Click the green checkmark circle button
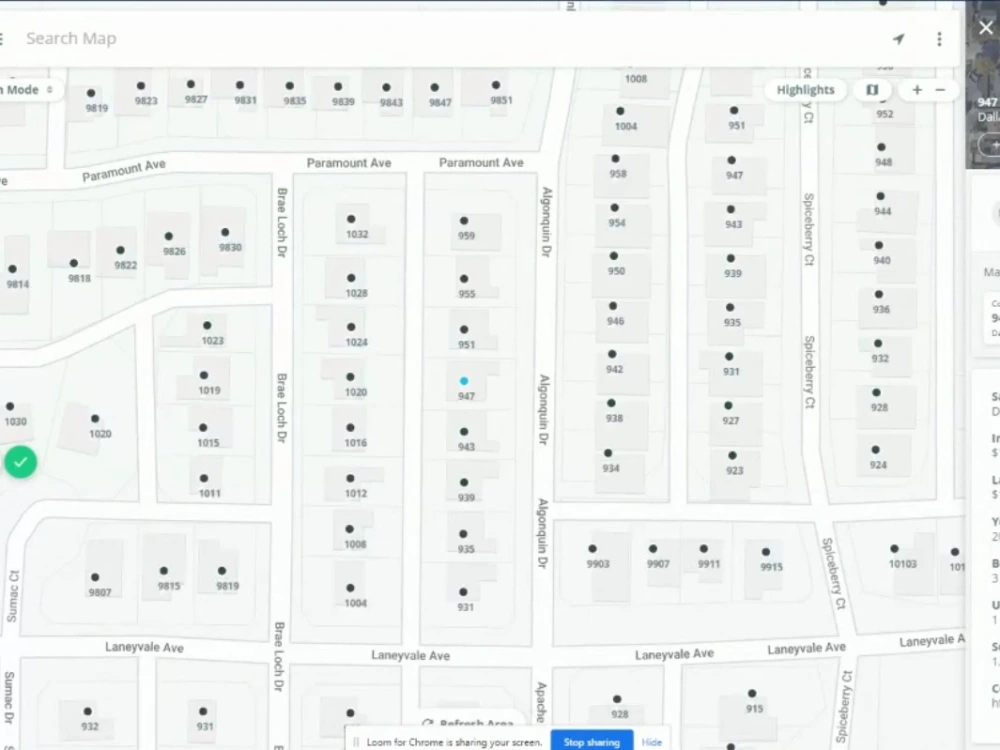 click(x=20, y=462)
